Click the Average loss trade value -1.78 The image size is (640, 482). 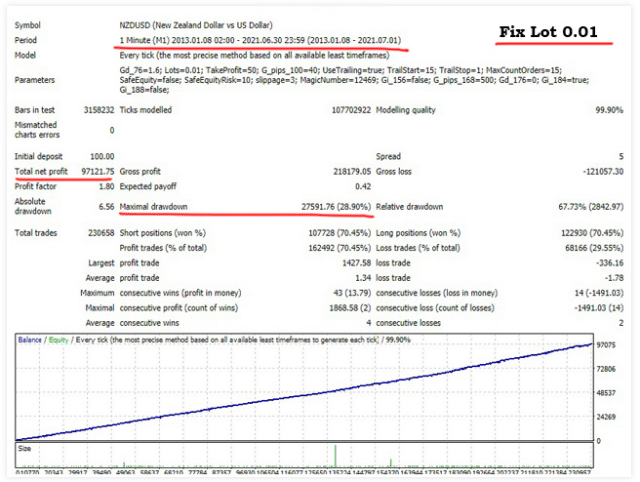[x=614, y=278]
